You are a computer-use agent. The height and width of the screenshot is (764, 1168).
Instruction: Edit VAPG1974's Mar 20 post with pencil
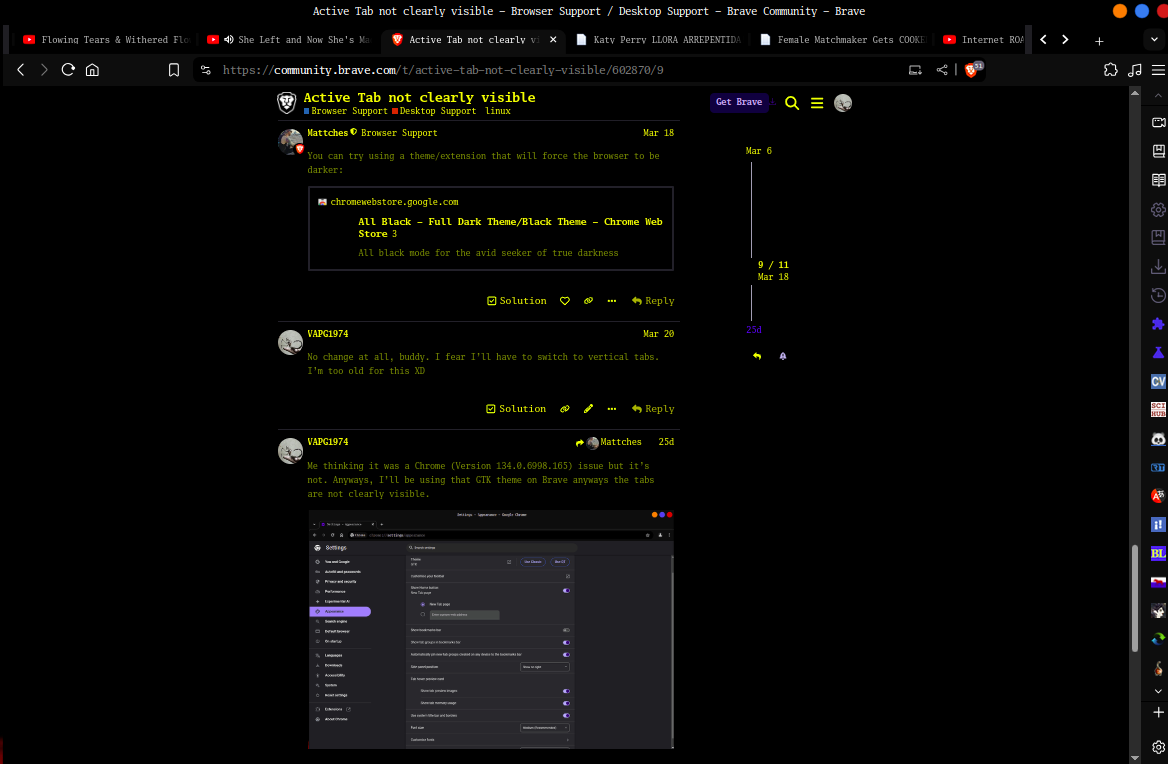[588, 409]
